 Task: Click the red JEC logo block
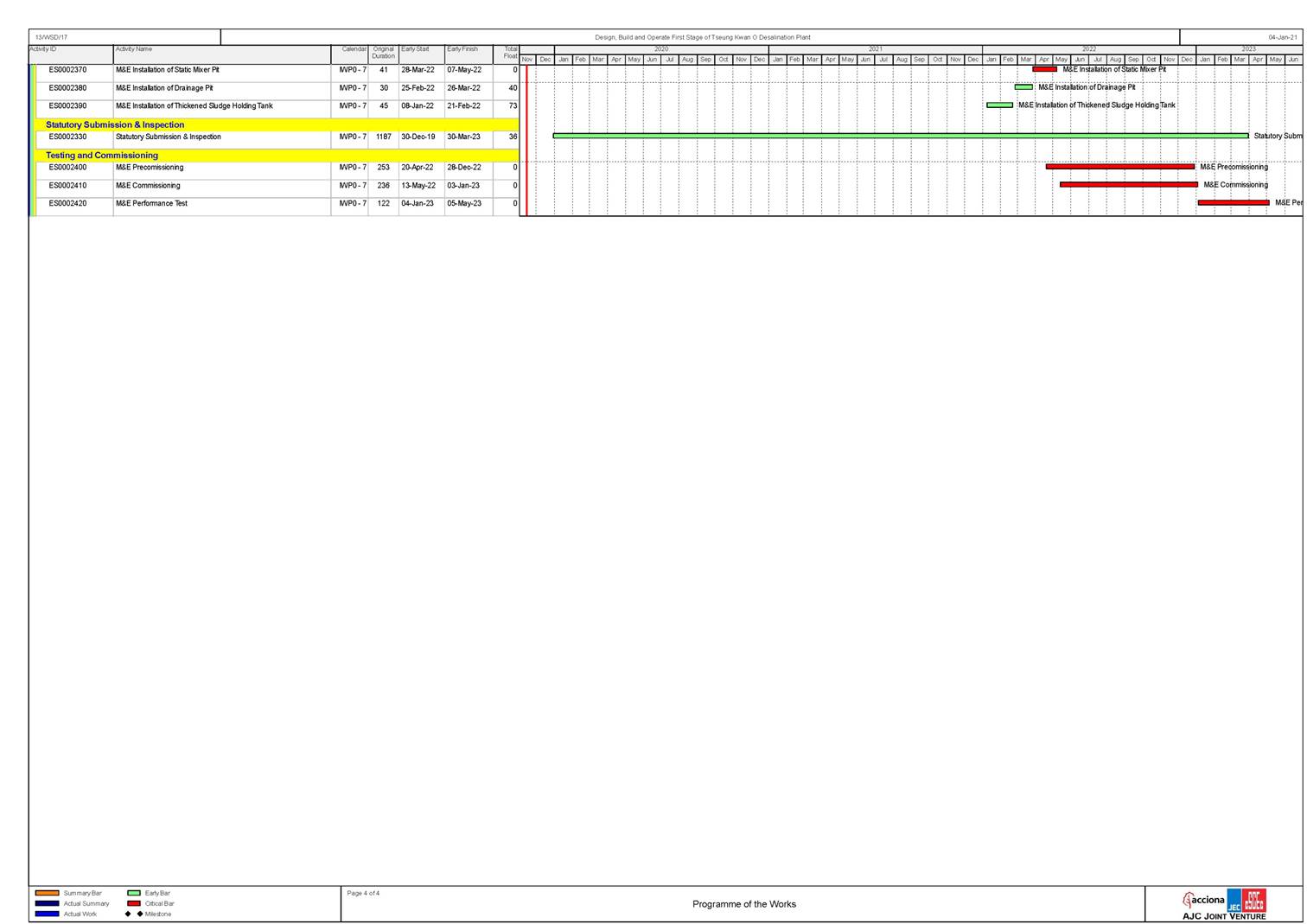(x=1253, y=900)
